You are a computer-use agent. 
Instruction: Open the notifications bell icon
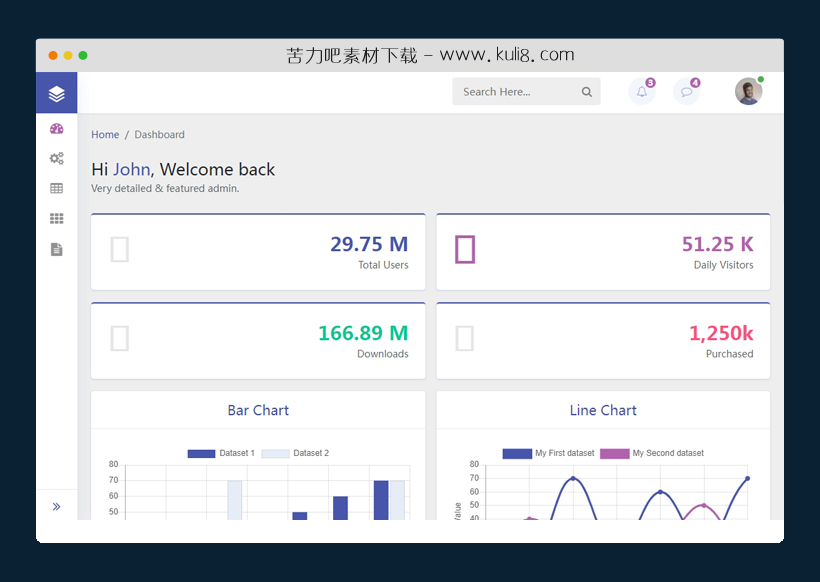[x=641, y=92]
